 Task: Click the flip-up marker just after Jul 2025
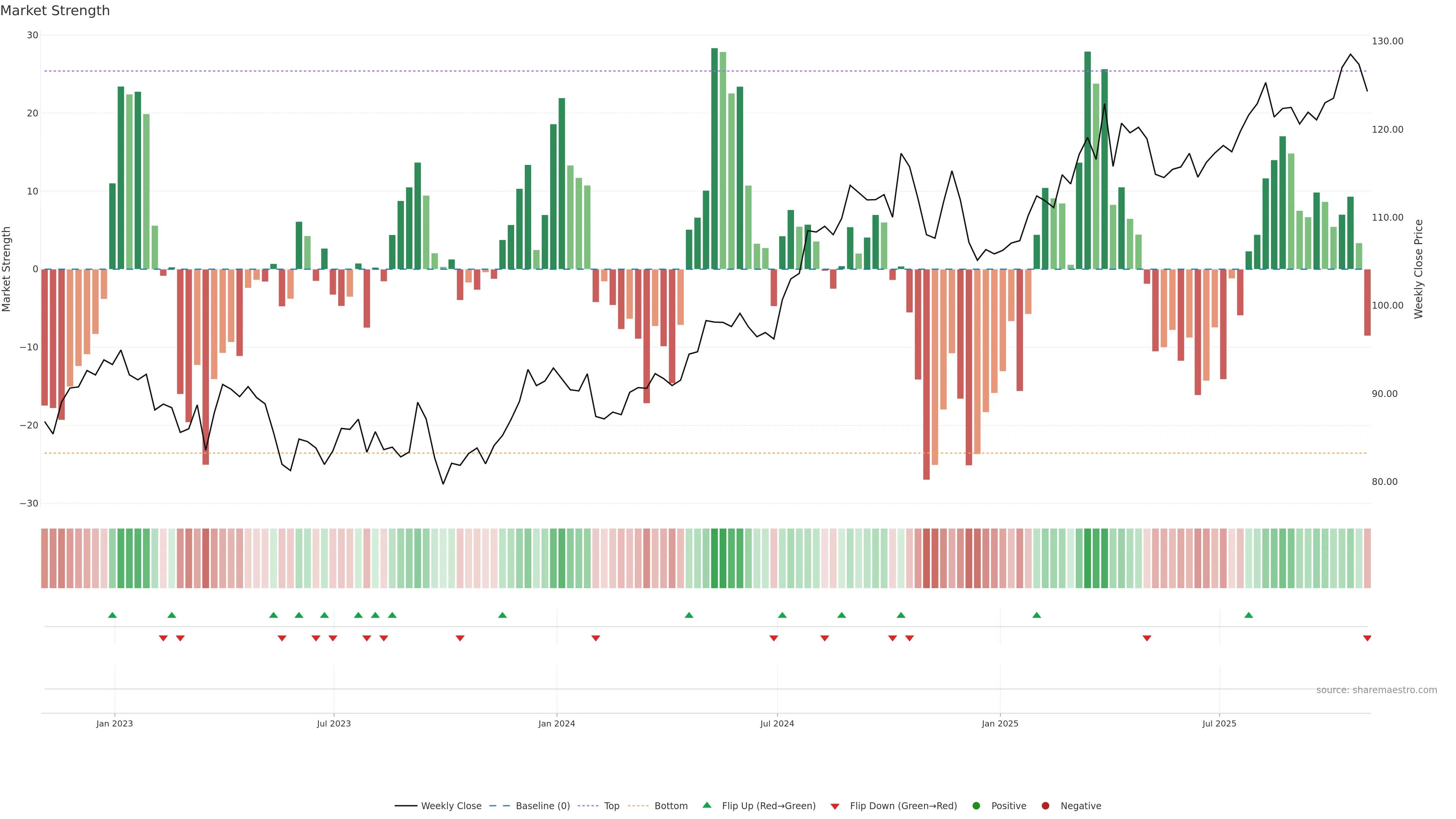click(x=1249, y=615)
